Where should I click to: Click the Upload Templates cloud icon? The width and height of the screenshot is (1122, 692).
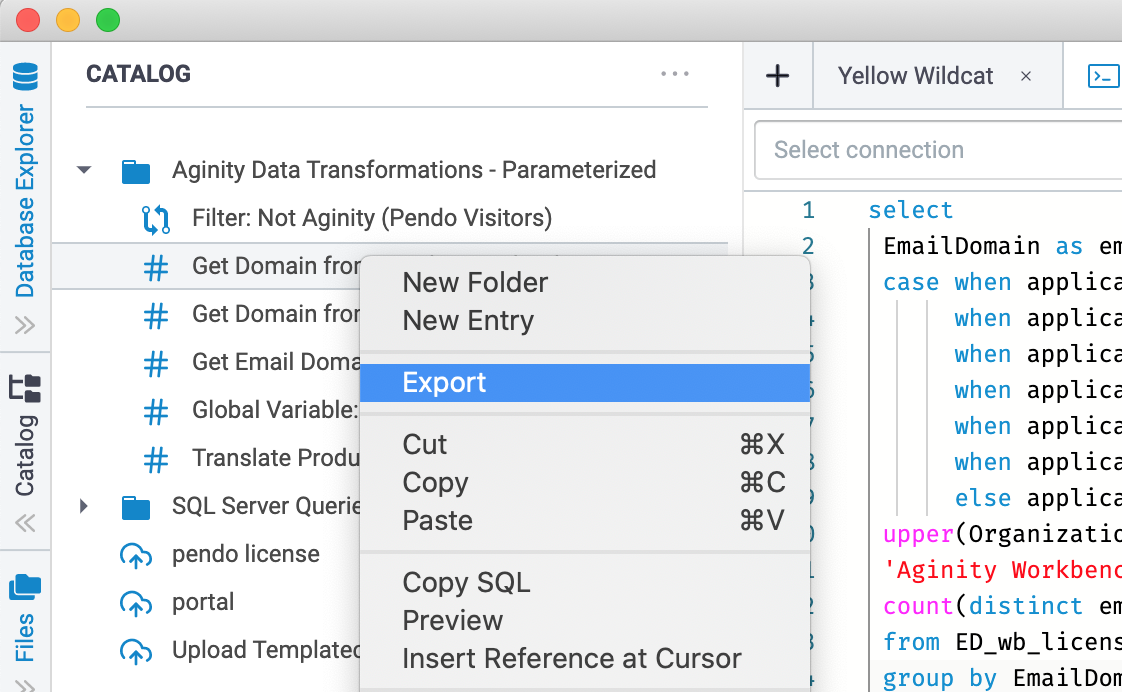tap(135, 651)
